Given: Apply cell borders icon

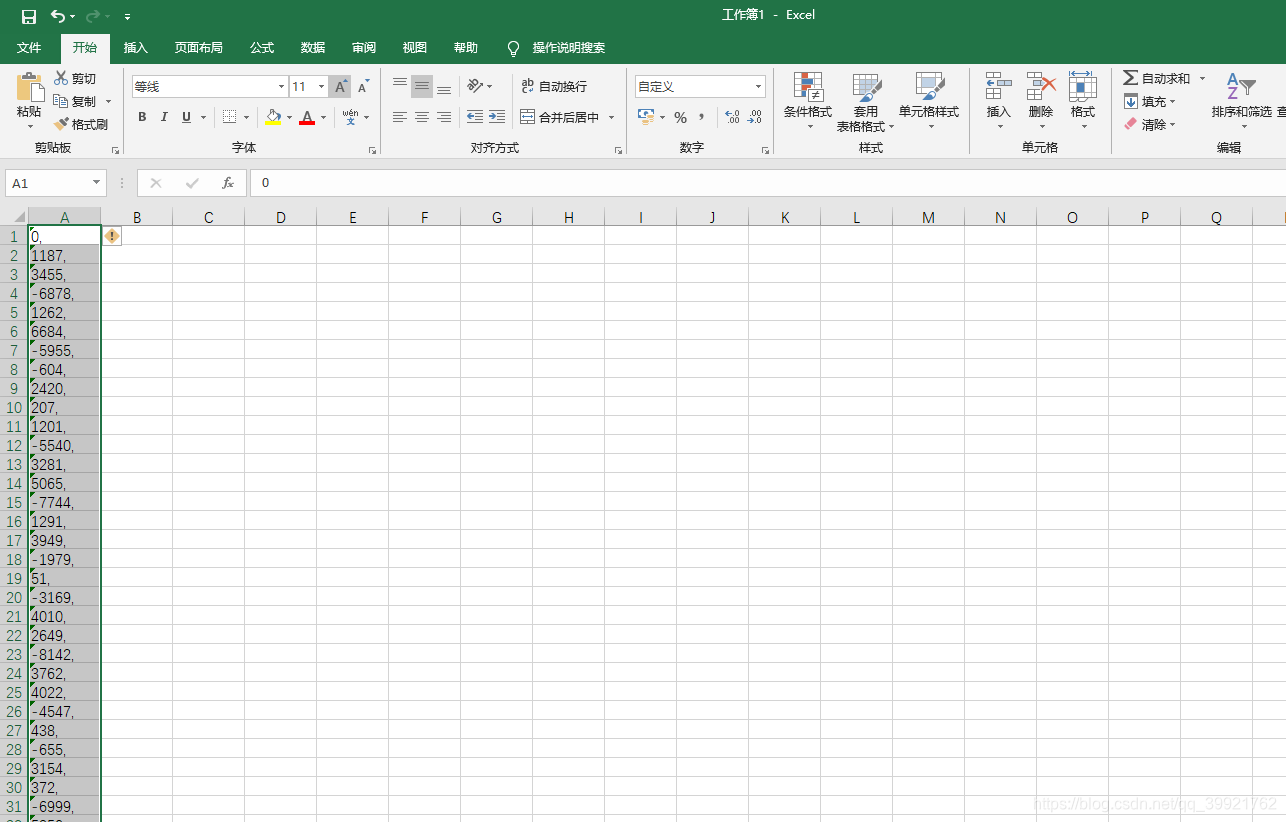Looking at the screenshot, I should pos(230,117).
